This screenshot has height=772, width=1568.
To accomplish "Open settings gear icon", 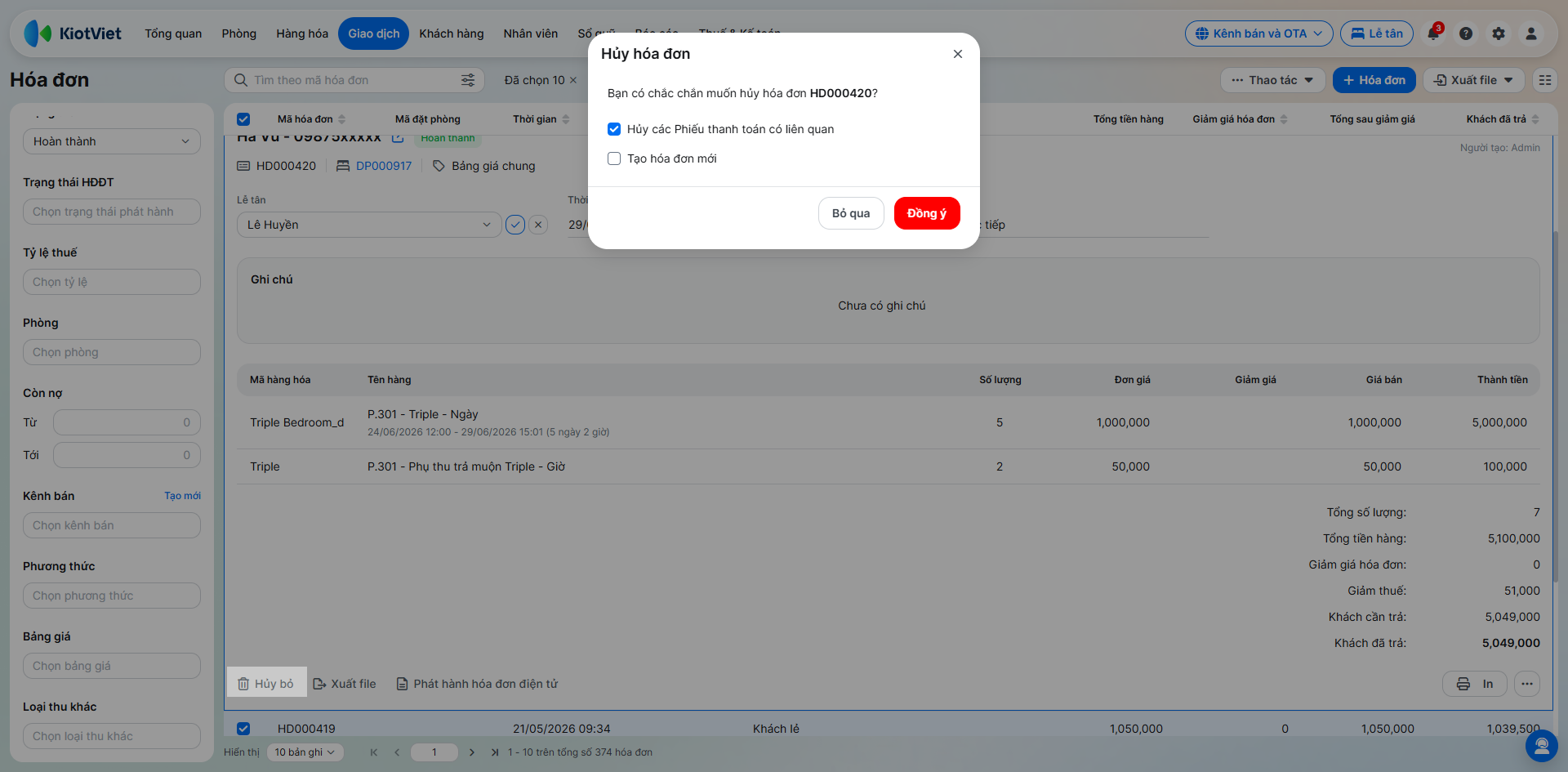I will [1499, 33].
